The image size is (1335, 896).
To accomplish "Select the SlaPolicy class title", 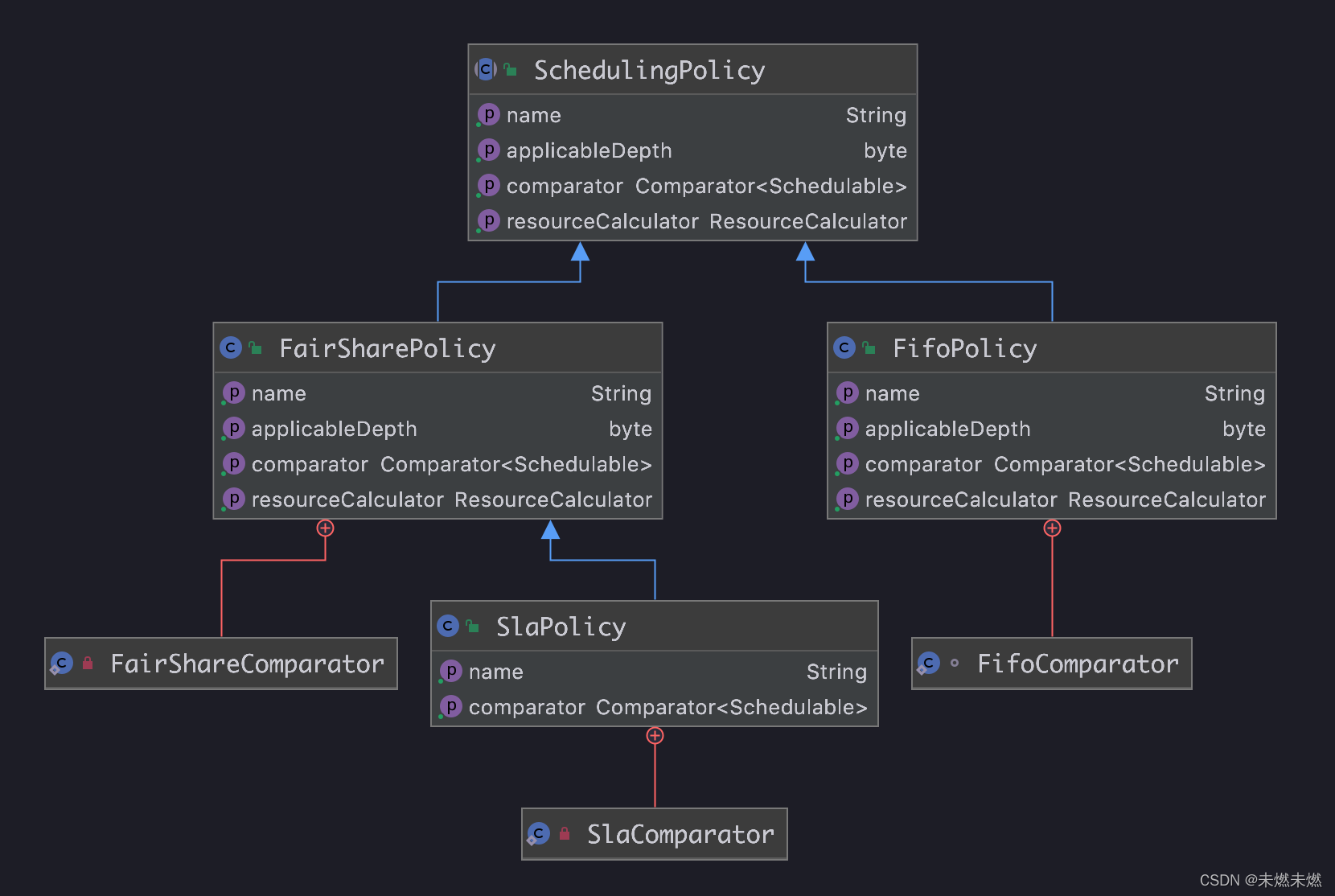I will (x=561, y=627).
